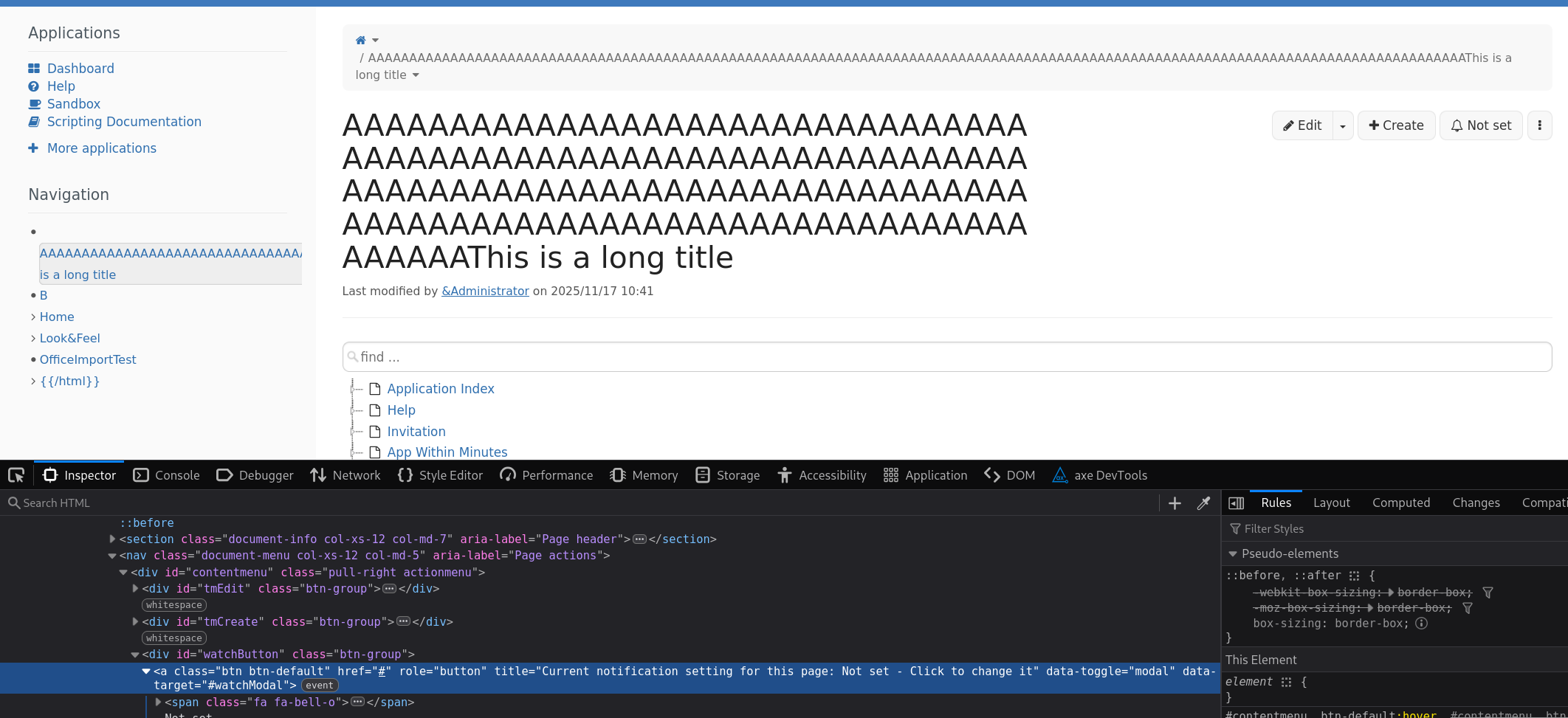Click the home icon in the breadcrumb
The height and width of the screenshot is (718, 1568).
pos(360,41)
